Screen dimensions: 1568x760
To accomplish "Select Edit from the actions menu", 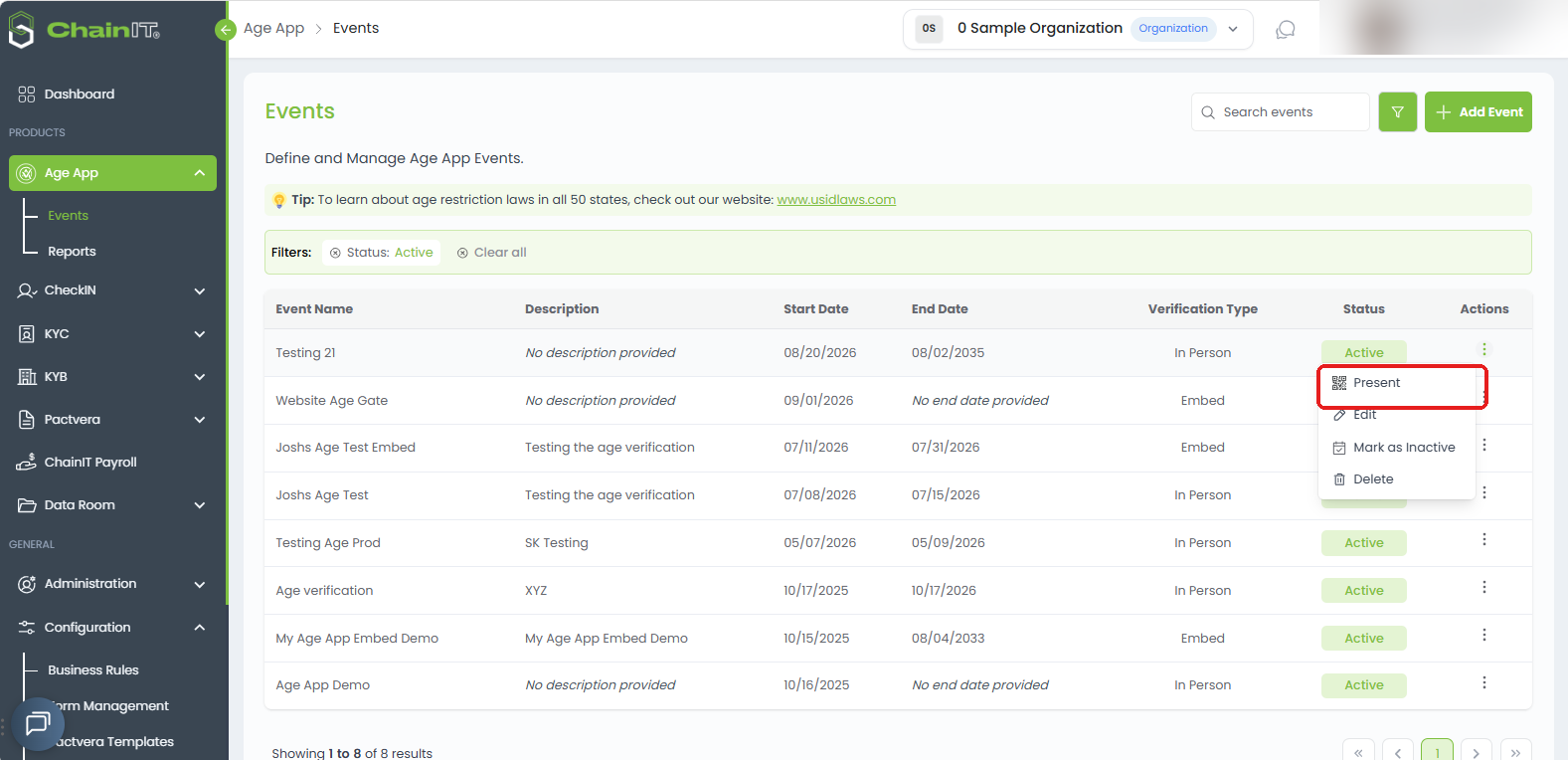I will click(1396, 415).
